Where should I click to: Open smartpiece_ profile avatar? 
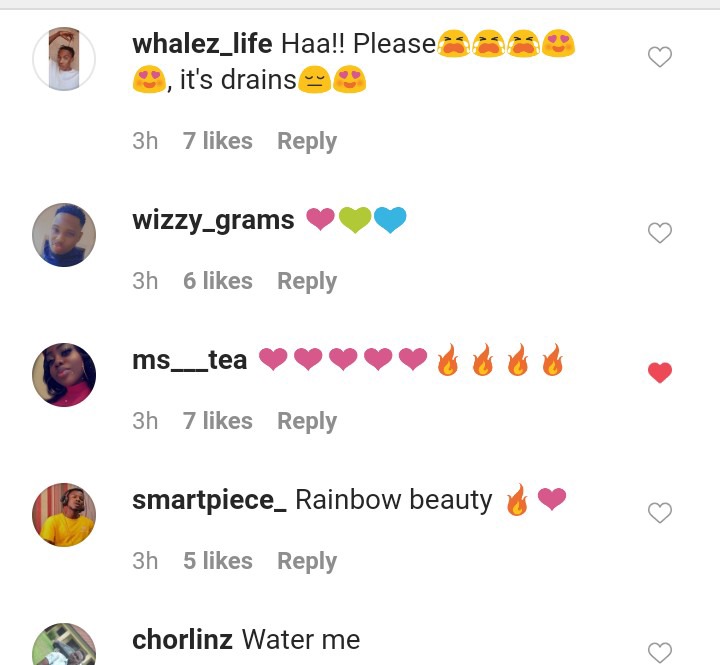coord(64,515)
